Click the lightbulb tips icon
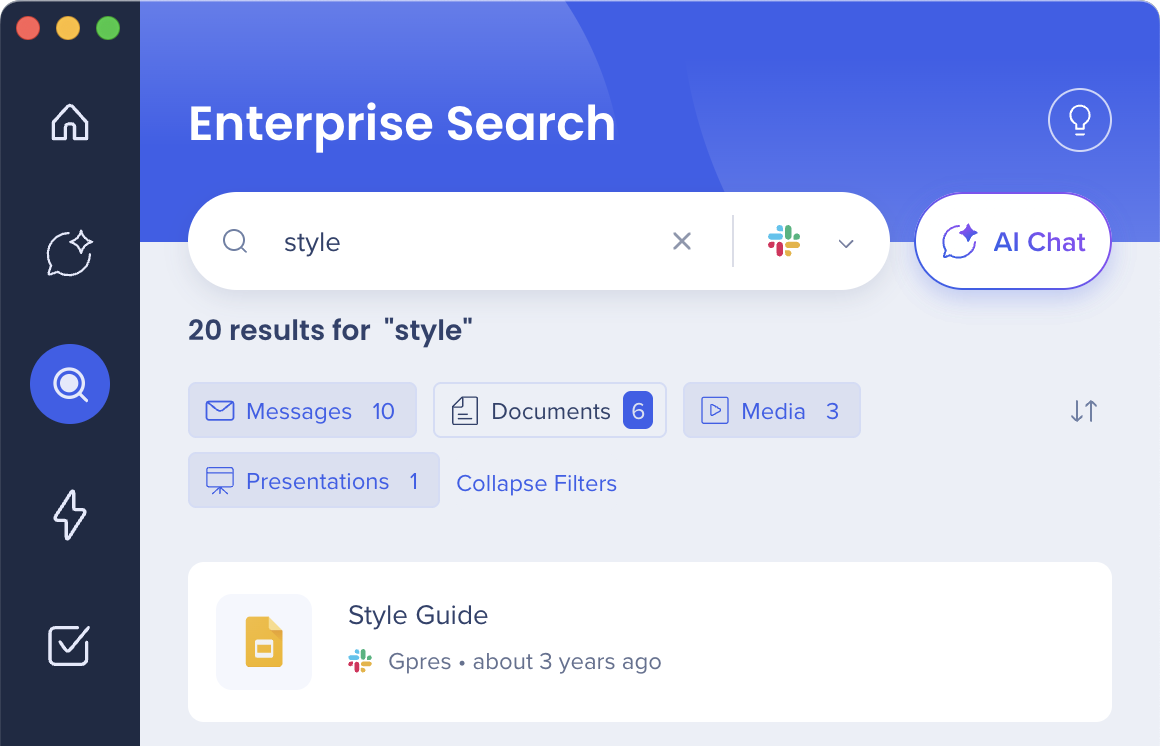 click(x=1079, y=120)
